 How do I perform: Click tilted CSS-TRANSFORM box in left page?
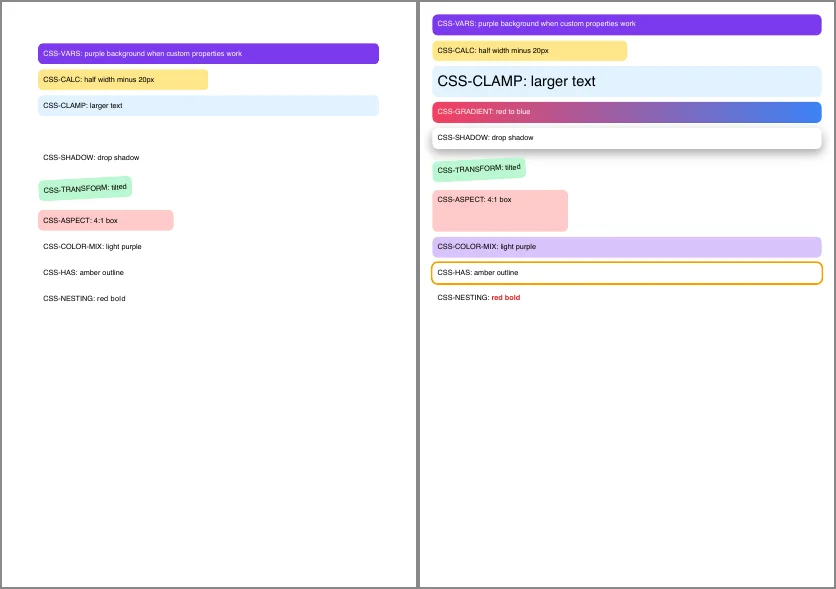85,189
